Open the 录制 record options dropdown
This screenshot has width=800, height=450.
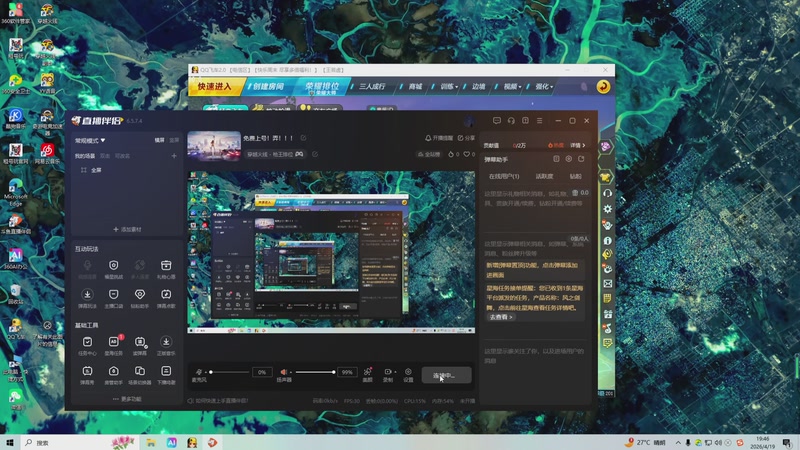(396, 372)
